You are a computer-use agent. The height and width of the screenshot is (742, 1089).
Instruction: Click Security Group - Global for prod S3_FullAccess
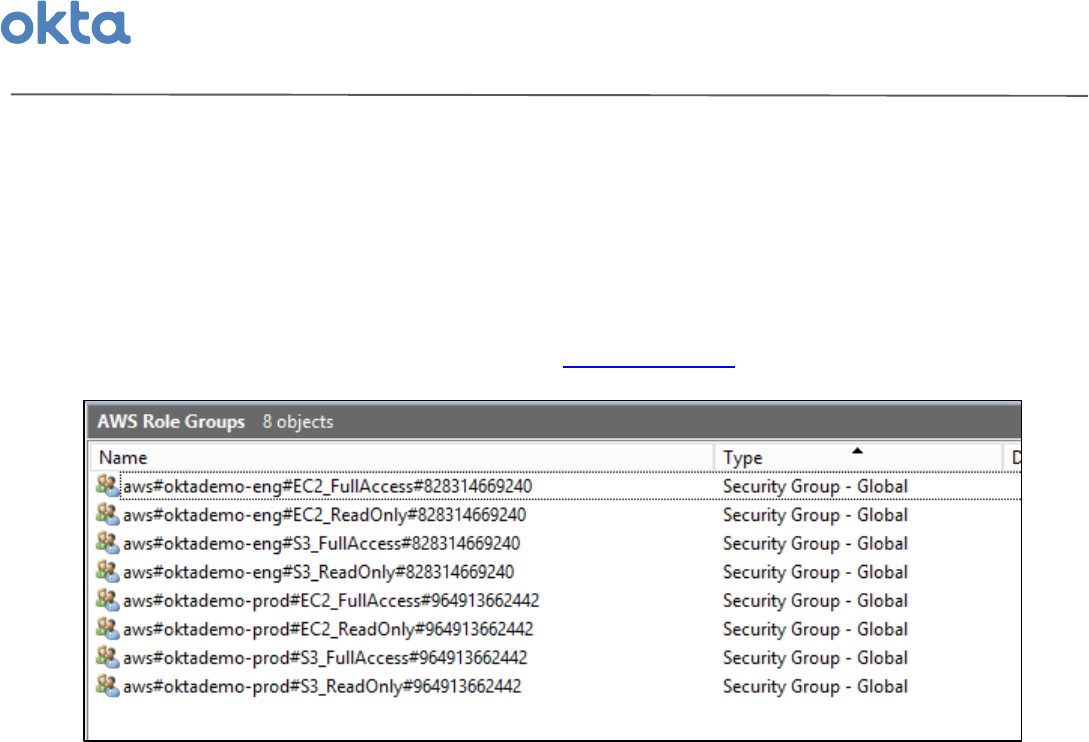[x=815, y=657]
